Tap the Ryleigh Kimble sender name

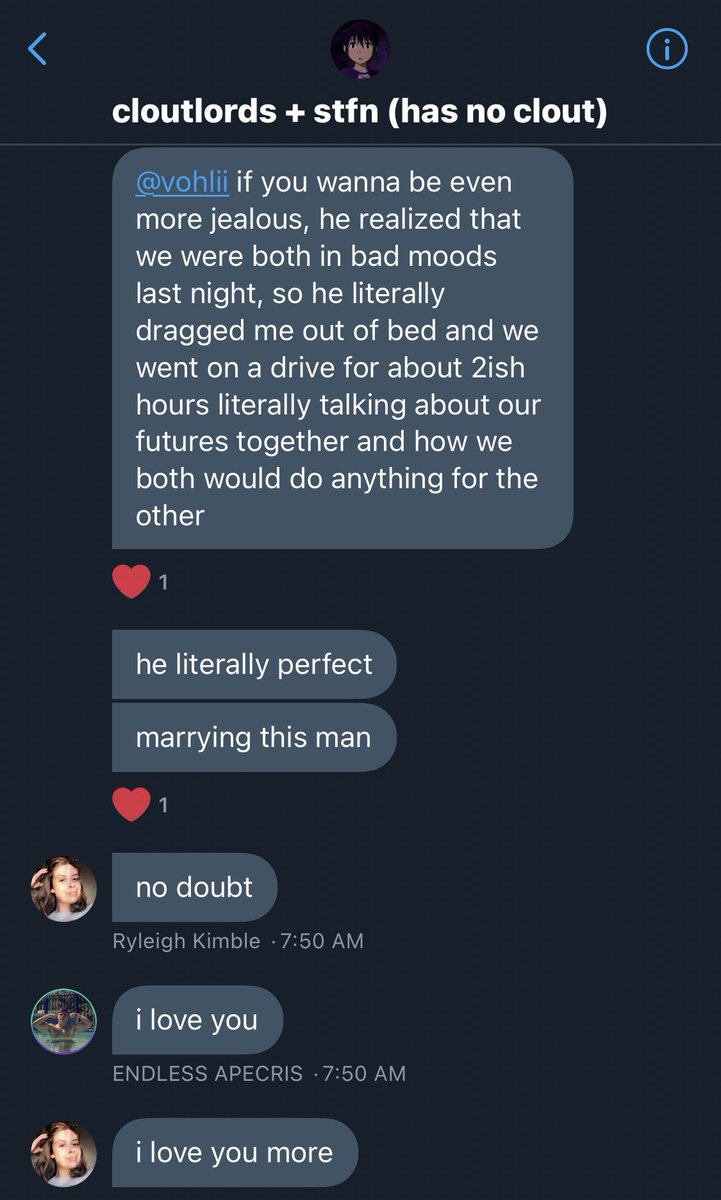pos(186,941)
